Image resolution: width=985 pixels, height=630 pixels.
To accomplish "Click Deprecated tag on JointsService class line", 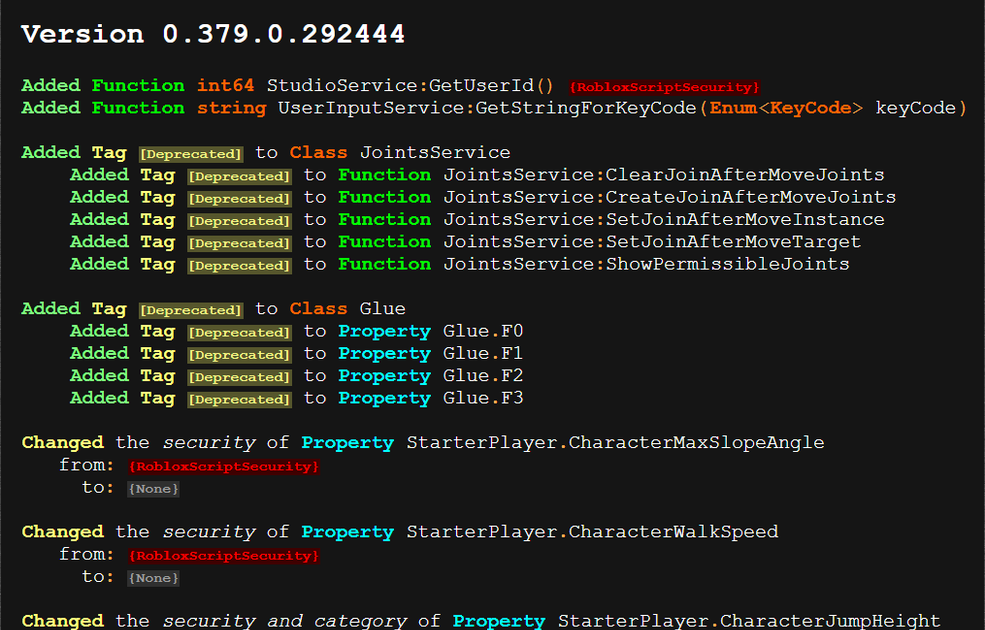I will 191,154.
